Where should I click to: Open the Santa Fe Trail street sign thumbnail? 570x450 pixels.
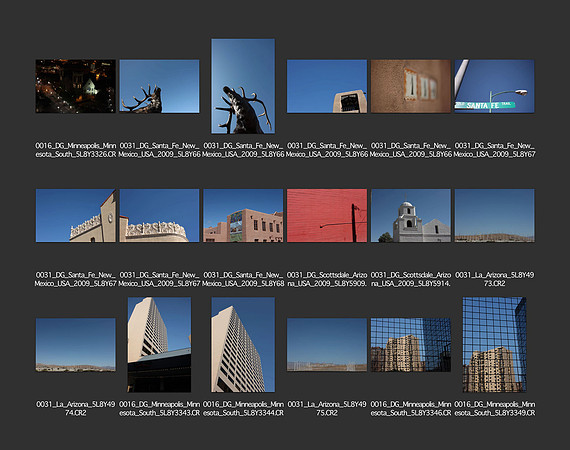pyautogui.click(x=494, y=86)
